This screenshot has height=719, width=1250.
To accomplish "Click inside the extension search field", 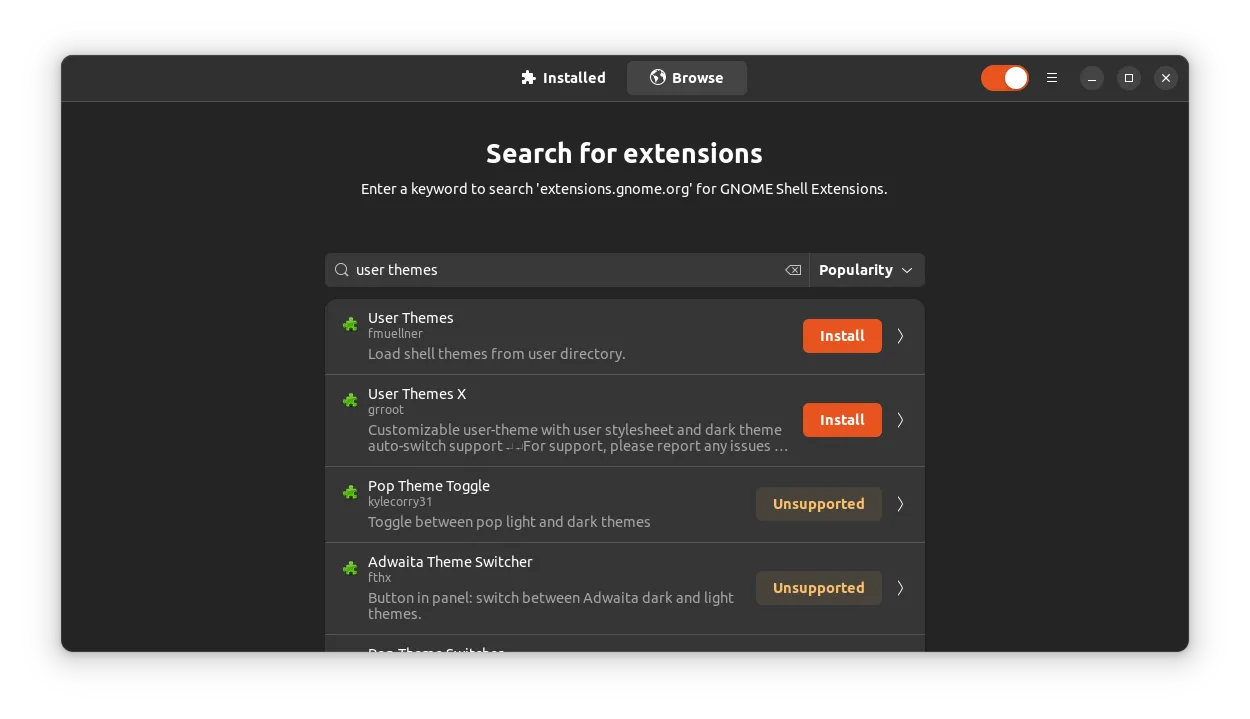I will click(560, 270).
